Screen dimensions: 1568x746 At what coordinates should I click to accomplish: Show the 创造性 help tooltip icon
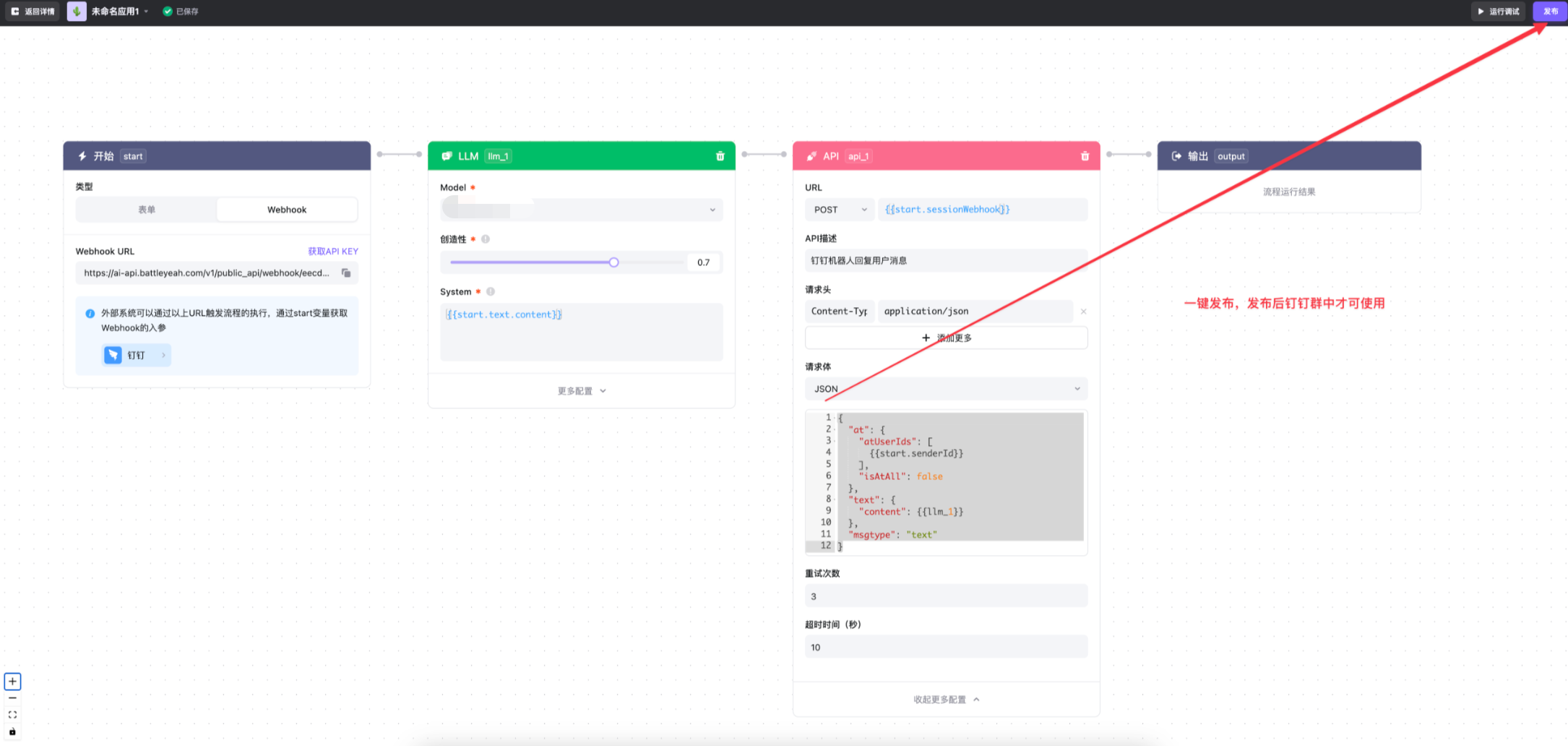coord(486,239)
